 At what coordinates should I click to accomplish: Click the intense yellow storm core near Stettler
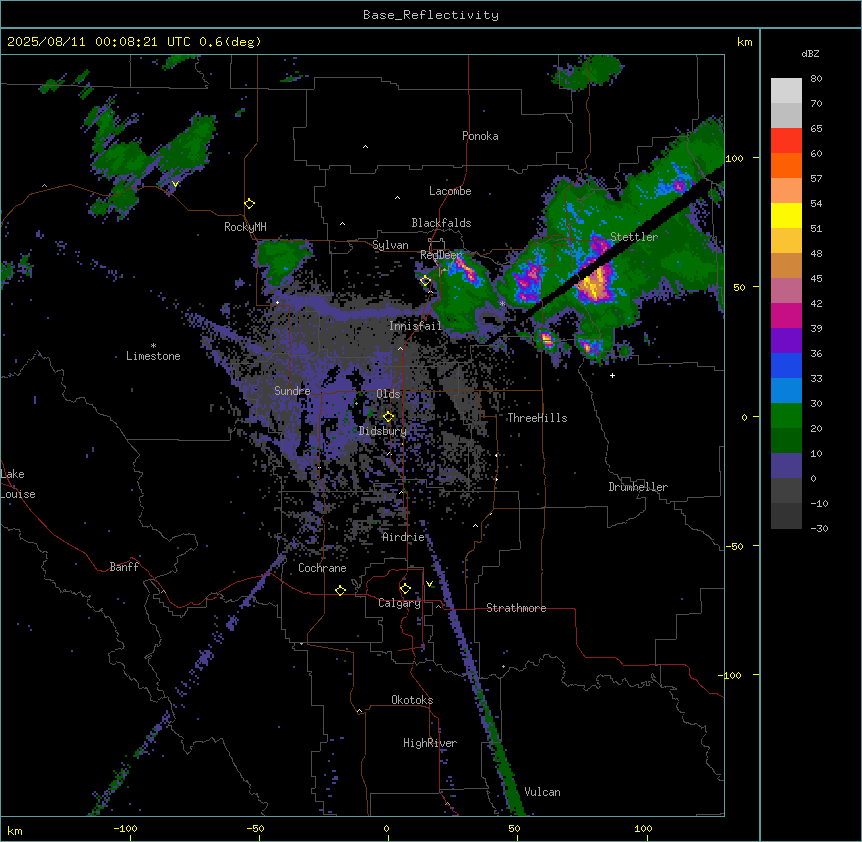click(x=595, y=284)
